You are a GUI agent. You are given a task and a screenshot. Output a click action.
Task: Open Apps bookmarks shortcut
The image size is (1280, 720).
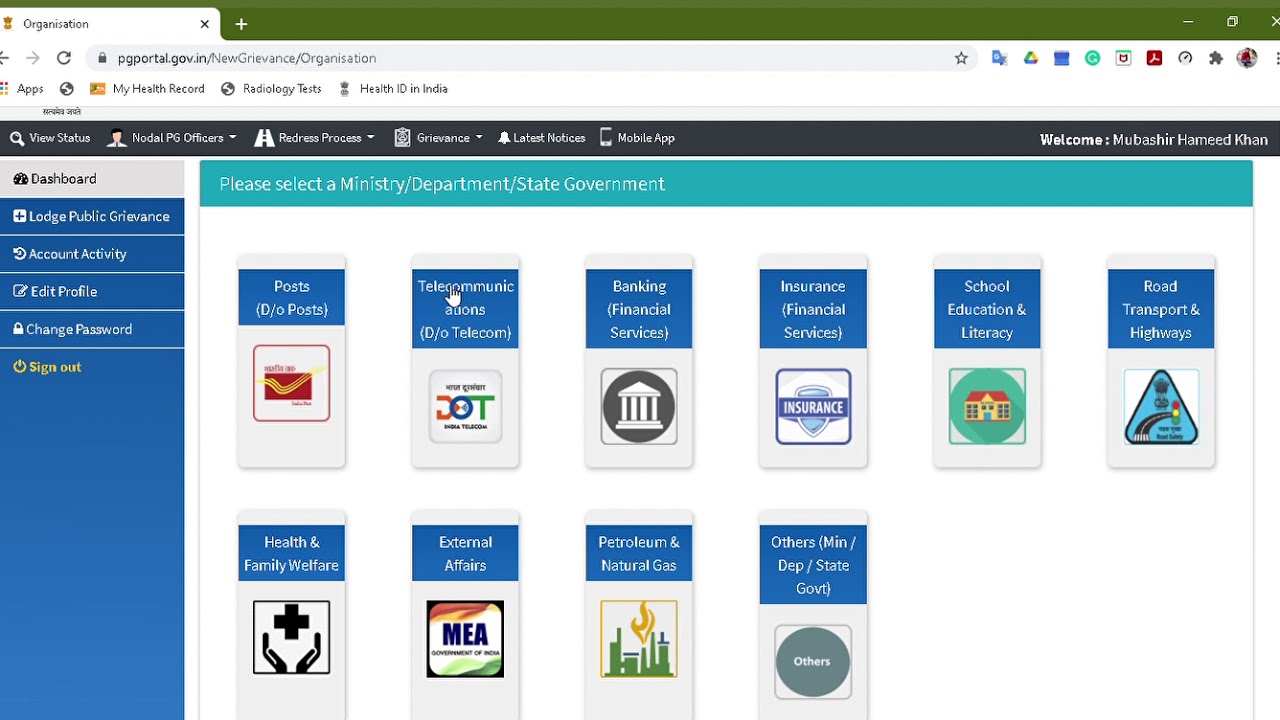22,88
